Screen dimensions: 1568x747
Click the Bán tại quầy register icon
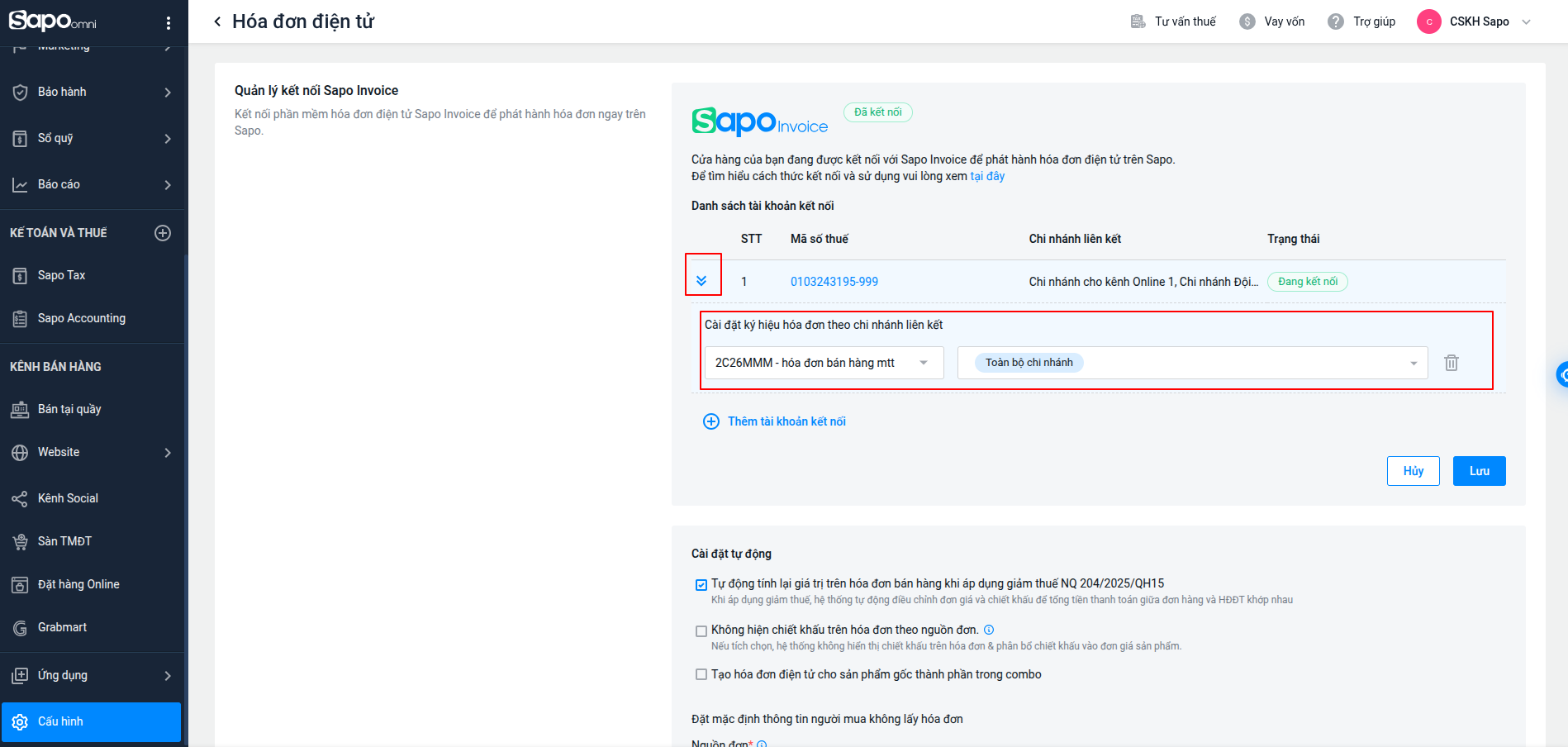pos(20,409)
